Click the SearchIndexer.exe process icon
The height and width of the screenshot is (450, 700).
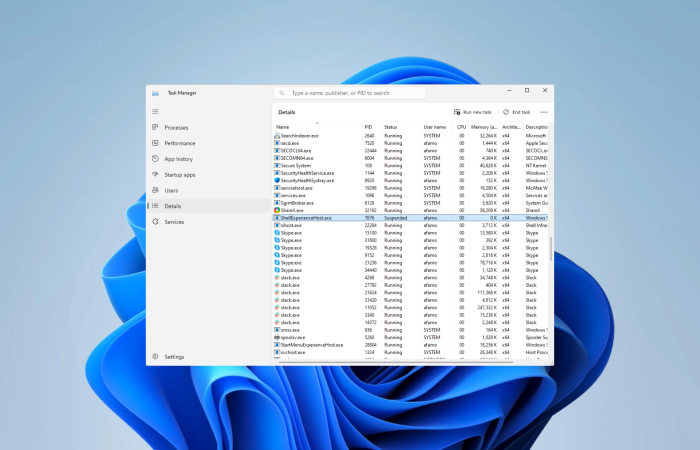tap(277, 135)
